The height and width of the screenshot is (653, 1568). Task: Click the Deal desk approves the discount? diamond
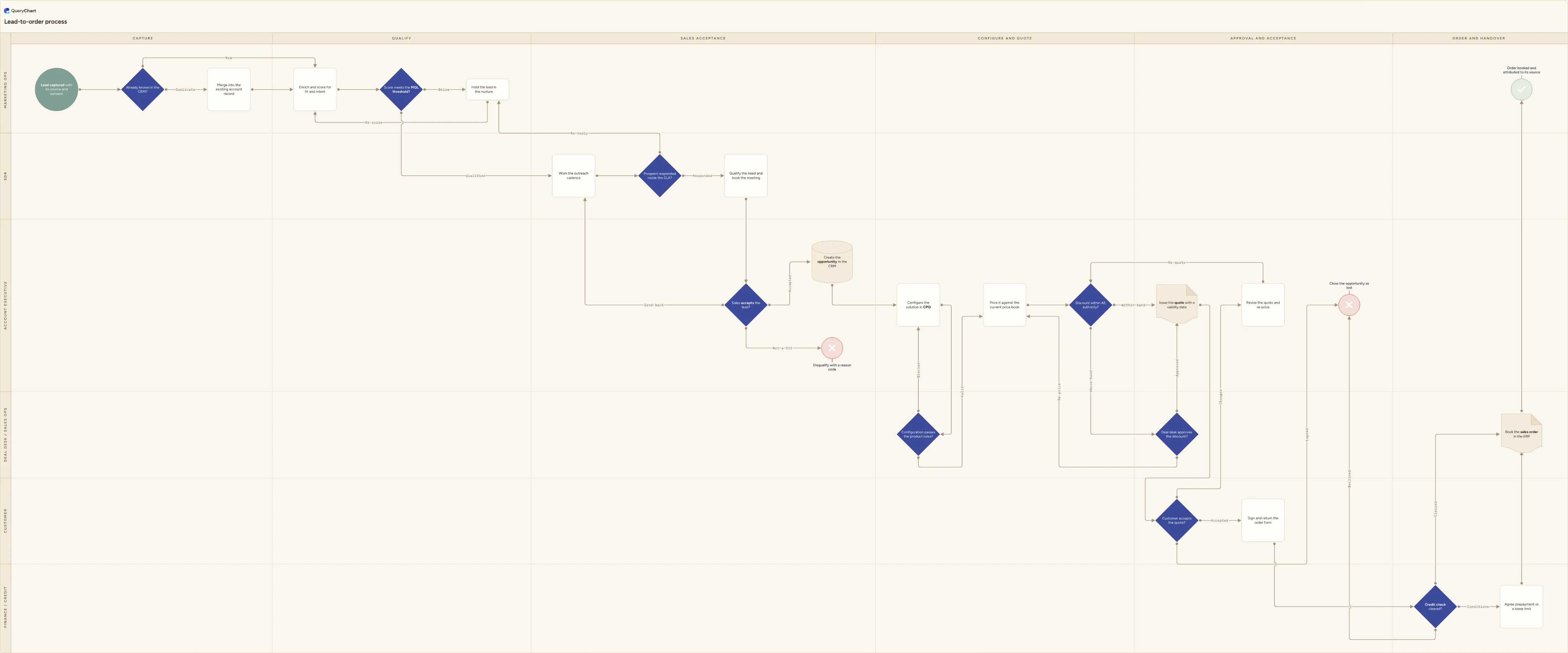(x=1177, y=434)
